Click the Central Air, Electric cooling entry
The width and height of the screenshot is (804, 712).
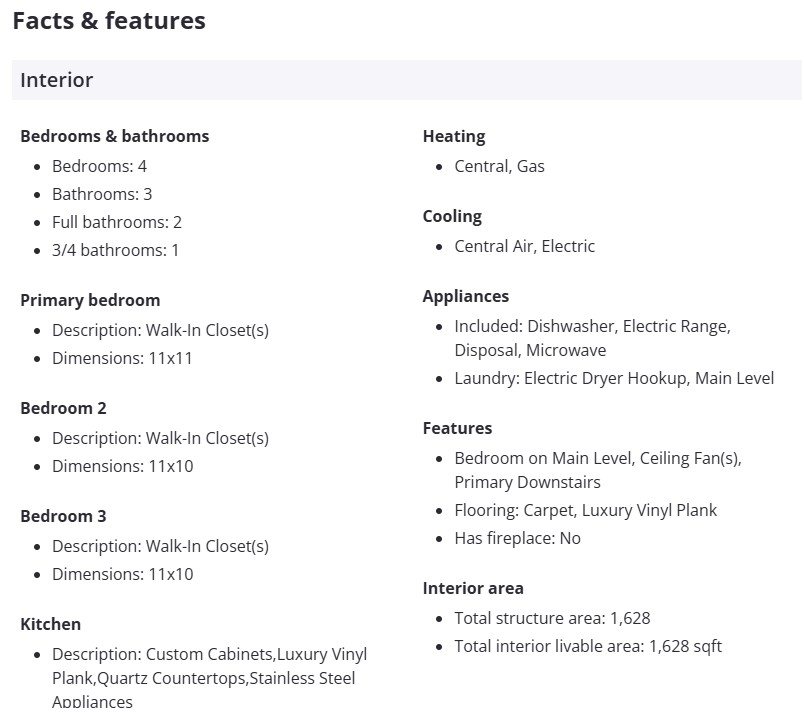click(524, 246)
